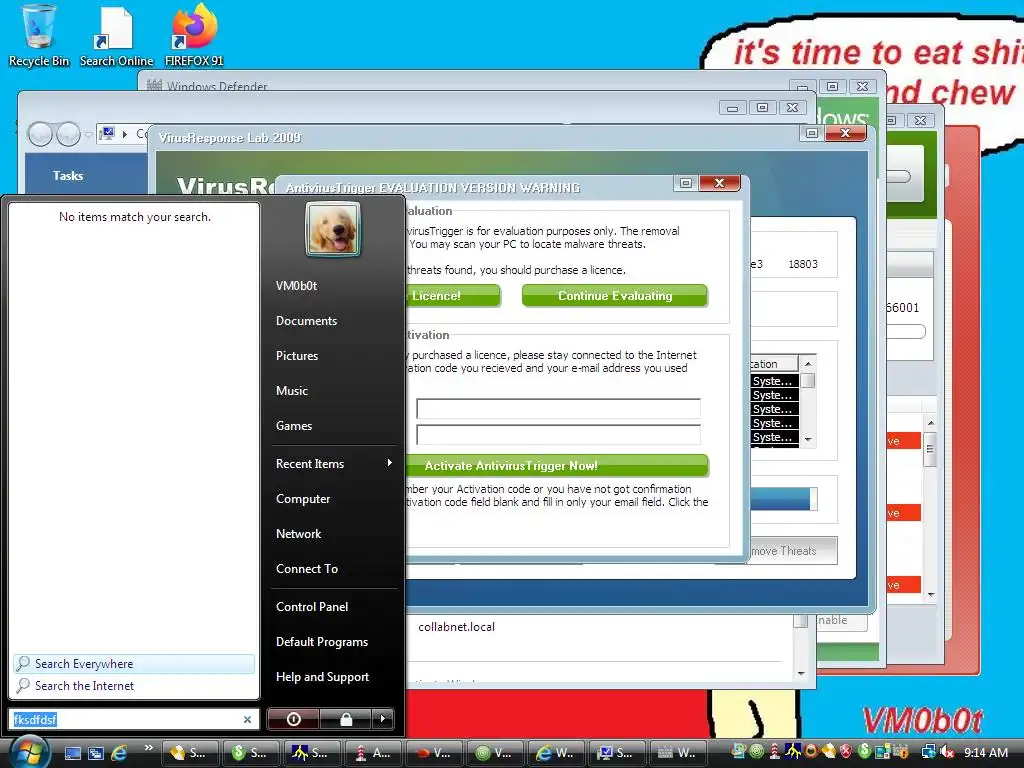Open the Windows Defender W... taskbar button
The height and width of the screenshot is (768, 1024).
pyautogui.click(x=679, y=753)
